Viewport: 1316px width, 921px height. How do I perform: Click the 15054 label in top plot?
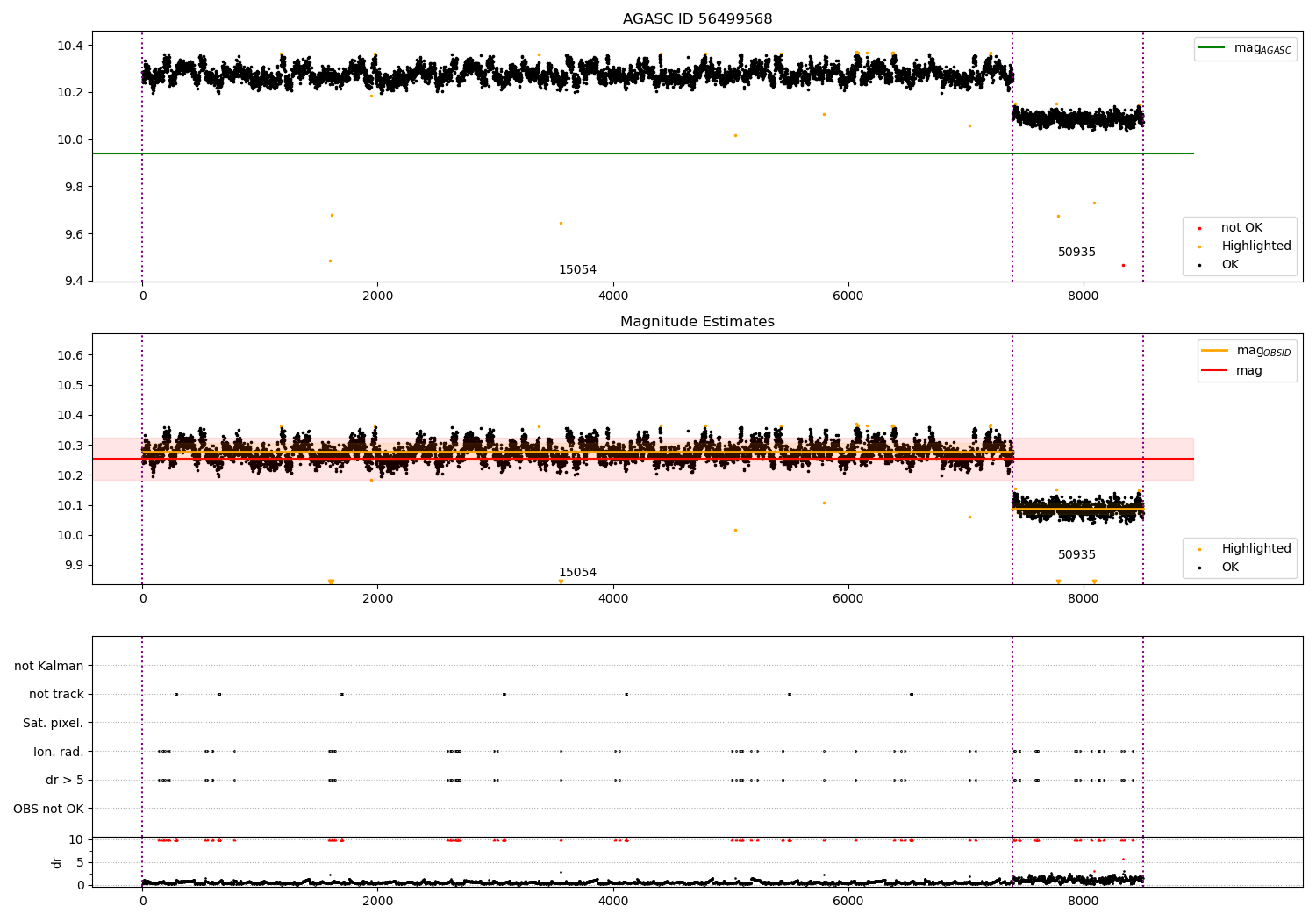pyautogui.click(x=577, y=270)
